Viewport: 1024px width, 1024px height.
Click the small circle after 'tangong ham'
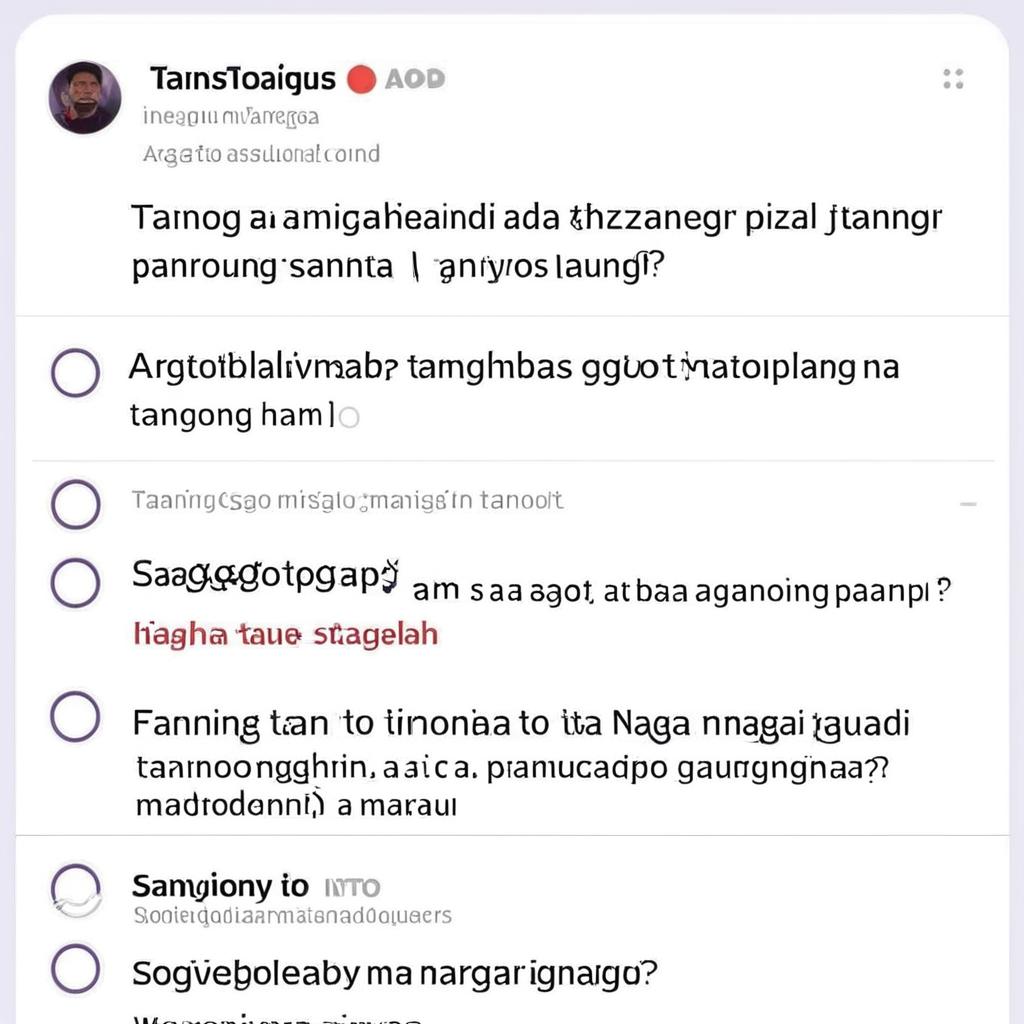349,417
